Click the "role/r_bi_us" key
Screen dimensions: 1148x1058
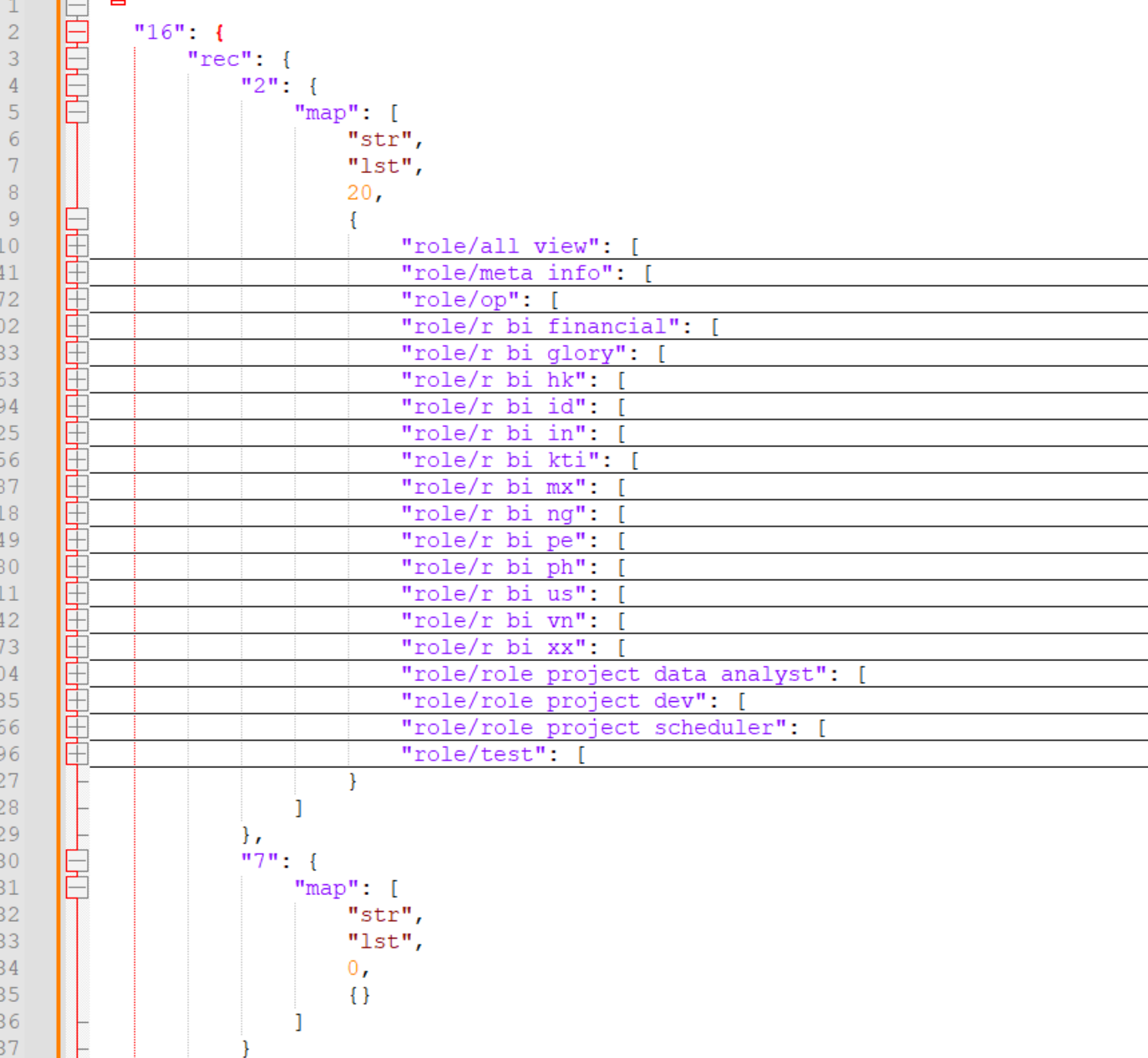point(494,593)
